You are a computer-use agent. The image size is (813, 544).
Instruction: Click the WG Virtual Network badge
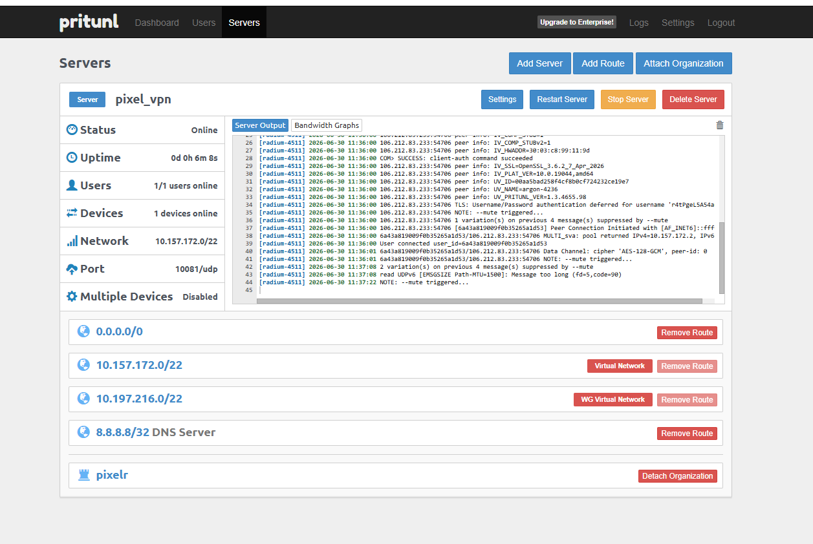612,400
